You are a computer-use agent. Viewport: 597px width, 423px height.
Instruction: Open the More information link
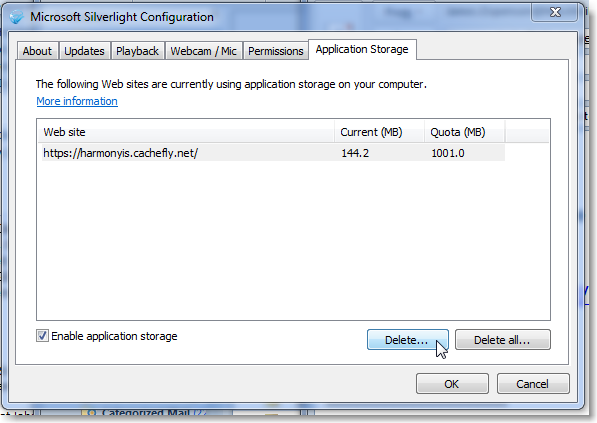pyautogui.click(x=77, y=101)
